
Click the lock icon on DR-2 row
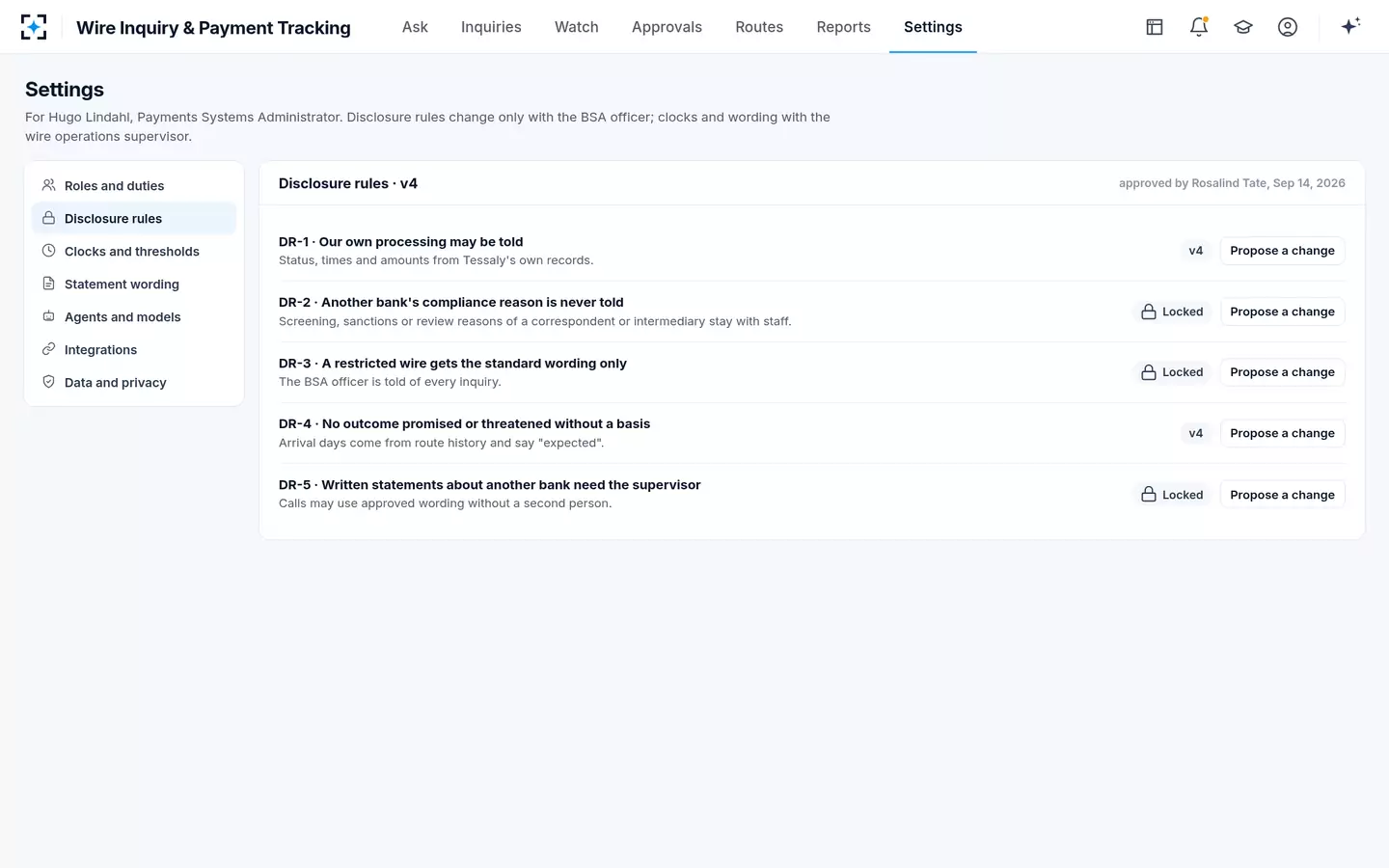point(1149,312)
